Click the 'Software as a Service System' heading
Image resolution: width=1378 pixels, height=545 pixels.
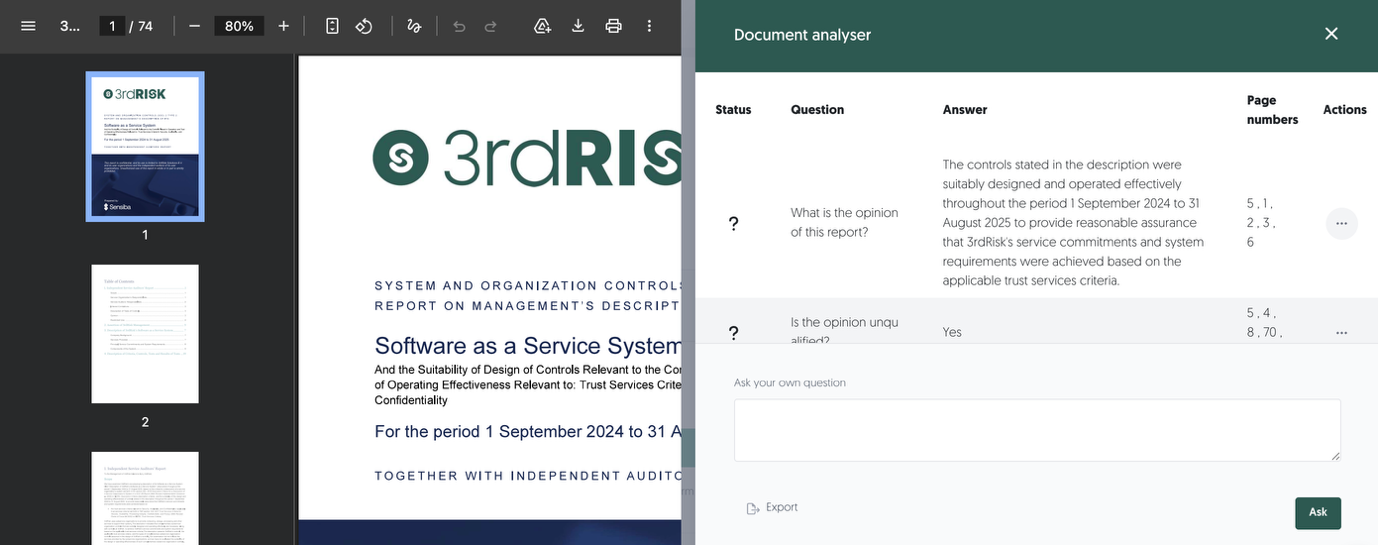pyautogui.click(x=528, y=346)
